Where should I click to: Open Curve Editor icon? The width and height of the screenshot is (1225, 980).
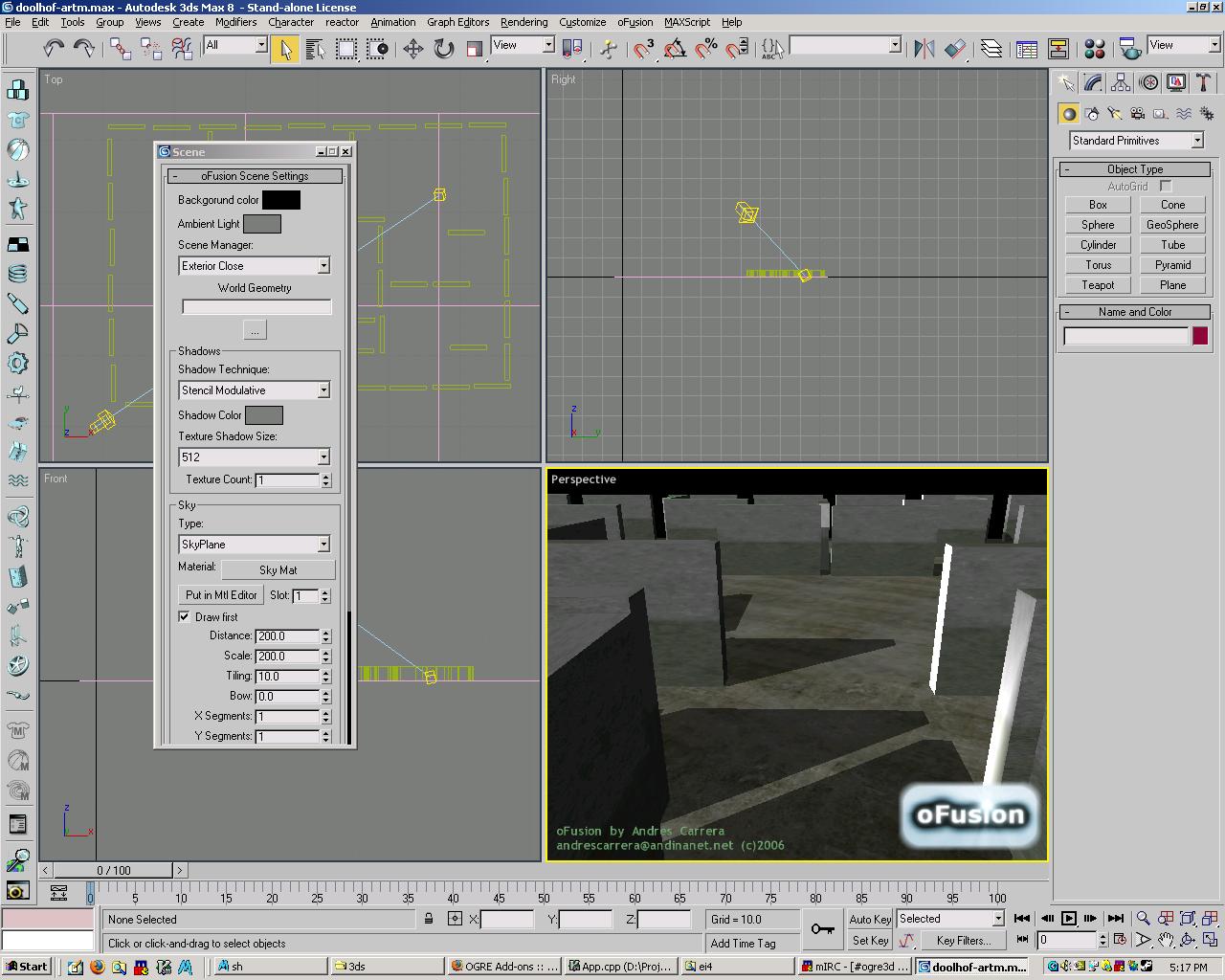pos(1027,48)
